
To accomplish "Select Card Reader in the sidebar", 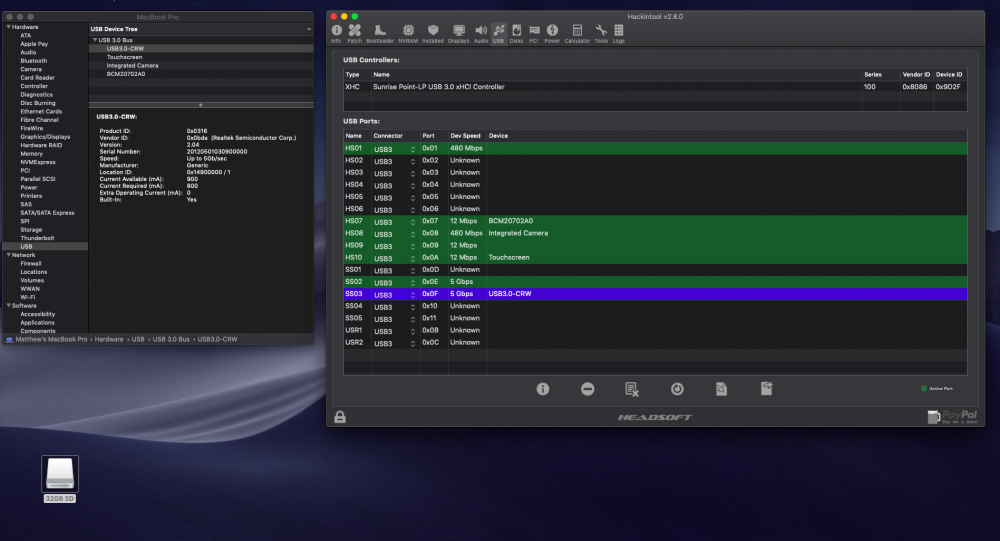I will 37,78.
